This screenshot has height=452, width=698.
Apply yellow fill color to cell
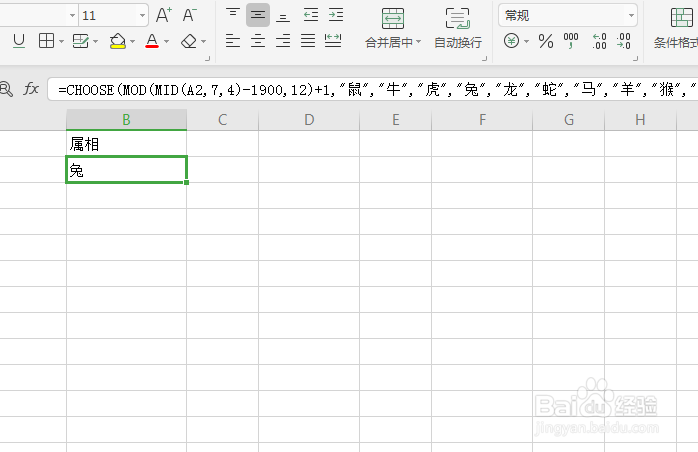coord(118,41)
